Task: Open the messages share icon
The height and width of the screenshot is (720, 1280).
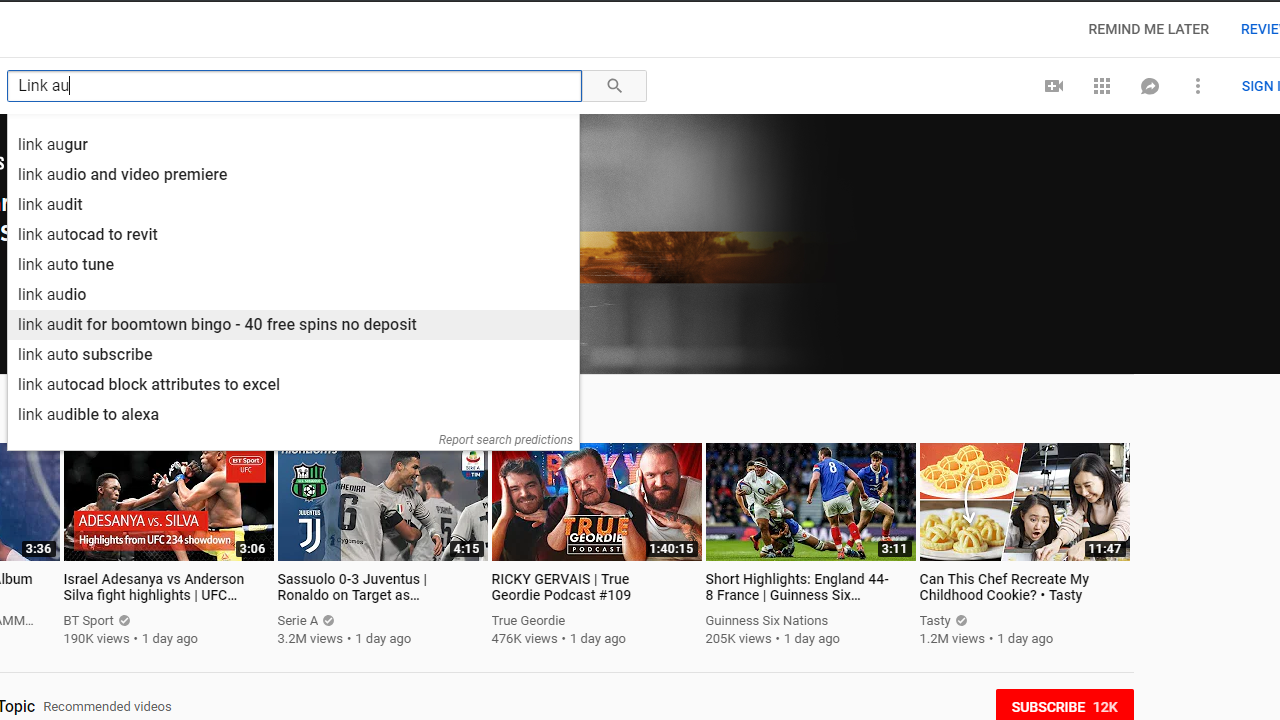Action: [1150, 86]
